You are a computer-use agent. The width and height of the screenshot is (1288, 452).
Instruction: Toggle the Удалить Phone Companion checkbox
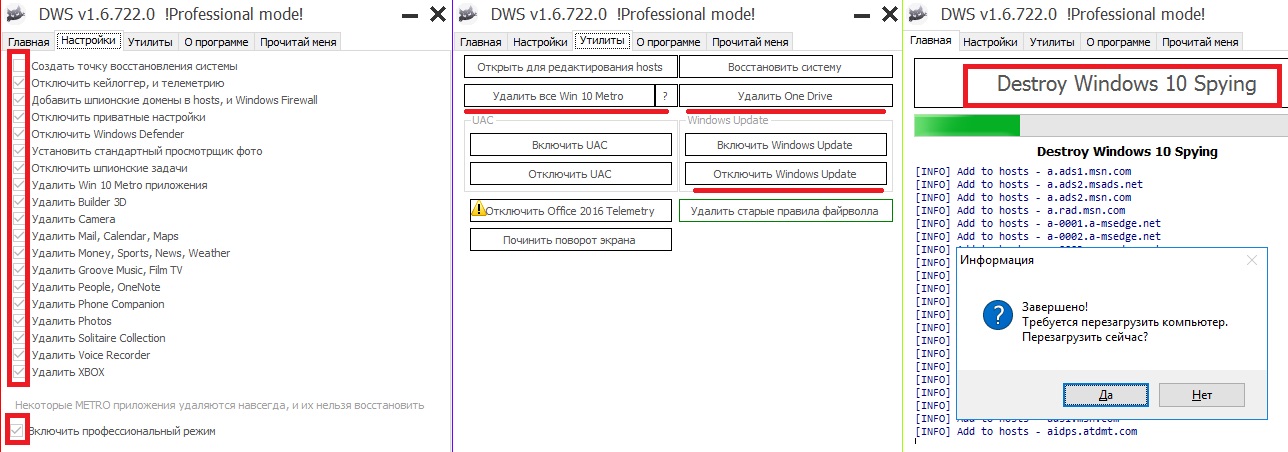click(19, 304)
